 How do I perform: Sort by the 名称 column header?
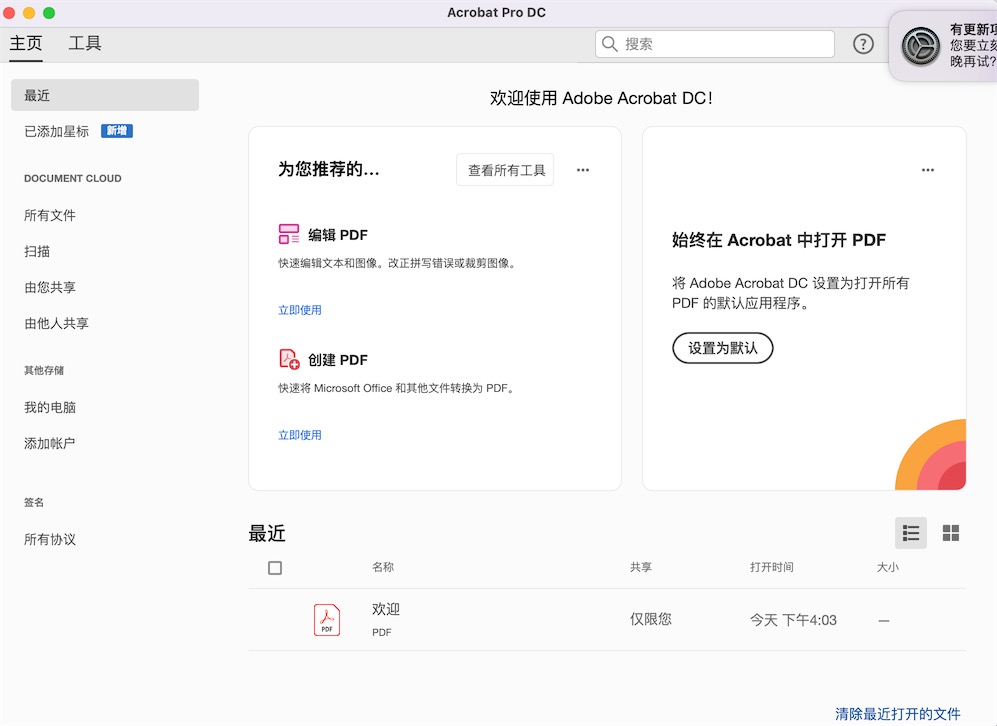coord(383,567)
